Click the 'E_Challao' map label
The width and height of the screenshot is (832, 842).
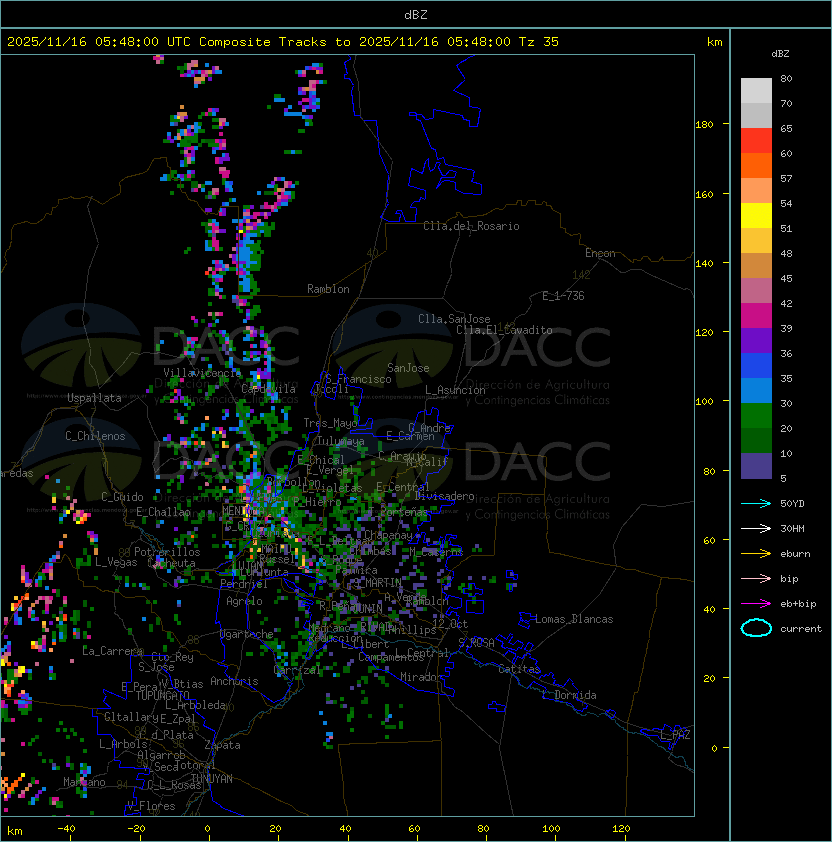163,512
